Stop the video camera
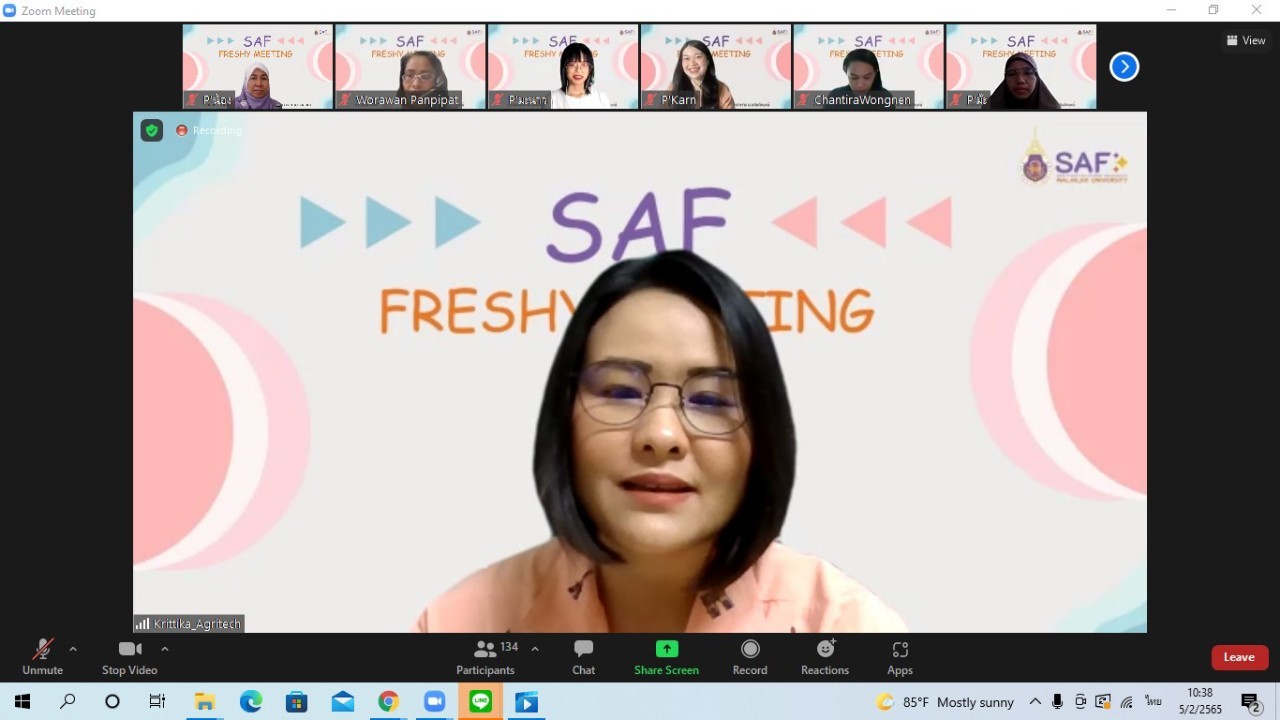Image resolution: width=1280 pixels, height=720 pixels. [x=129, y=657]
